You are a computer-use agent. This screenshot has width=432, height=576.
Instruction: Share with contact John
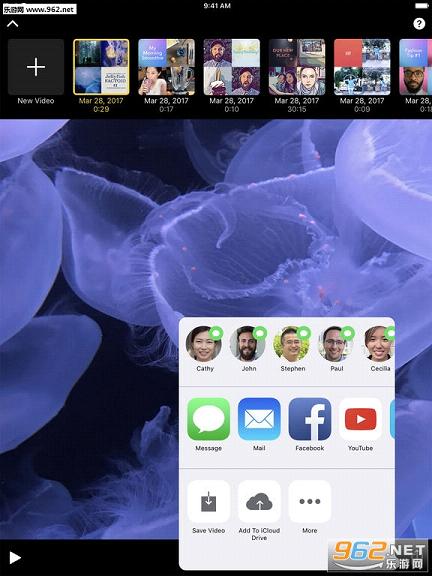(x=248, y=344)
